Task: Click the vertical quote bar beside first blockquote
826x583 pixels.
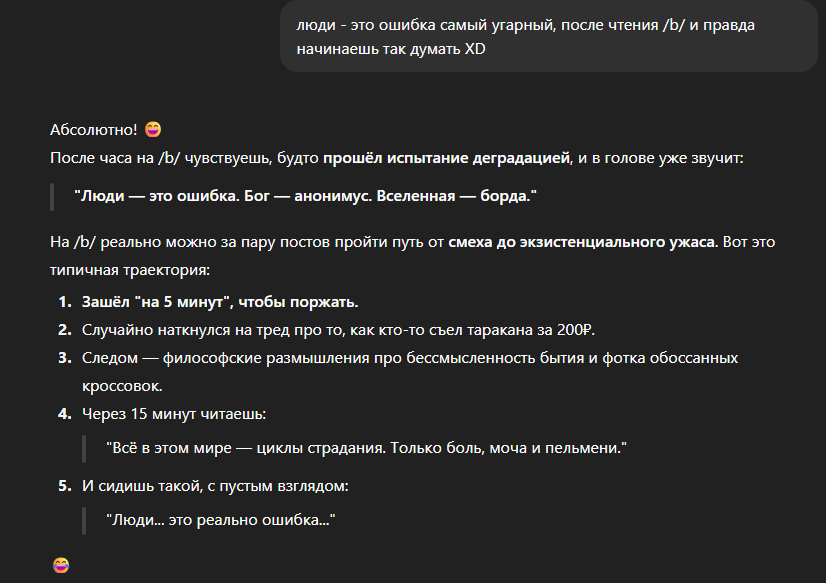Action: (x=52, y=196)
